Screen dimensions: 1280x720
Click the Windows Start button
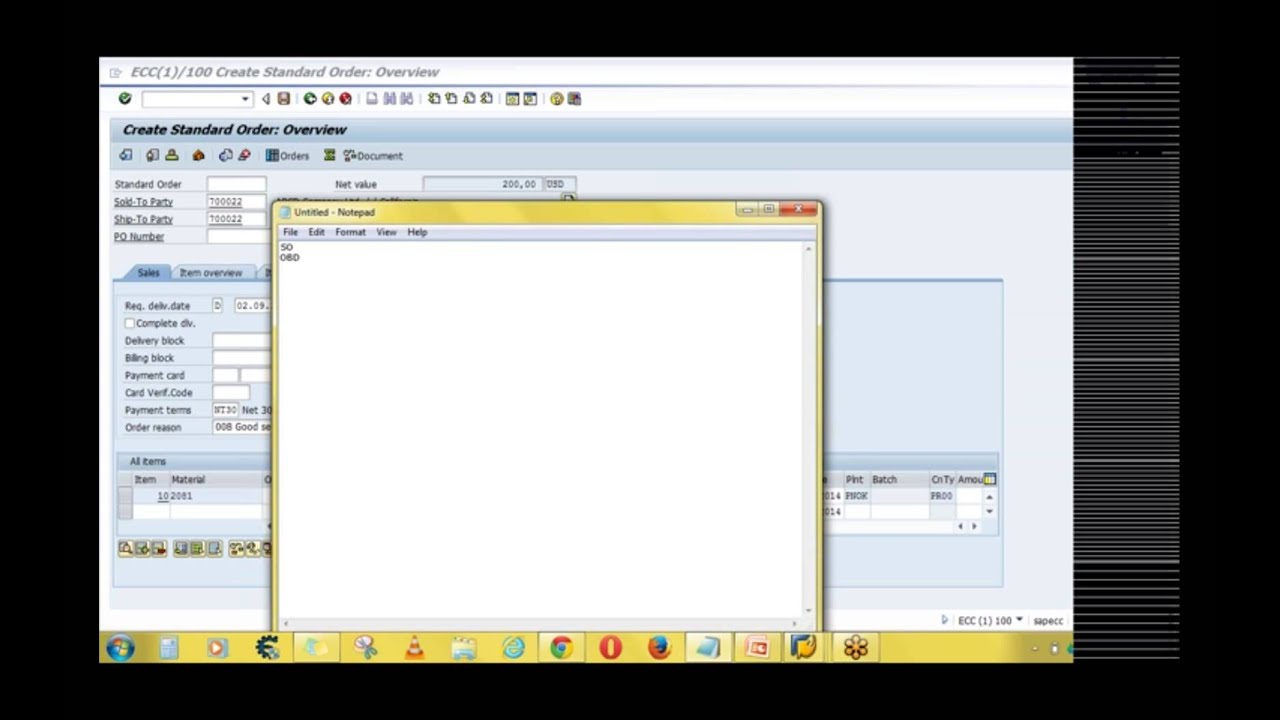(x=120, y=648)
